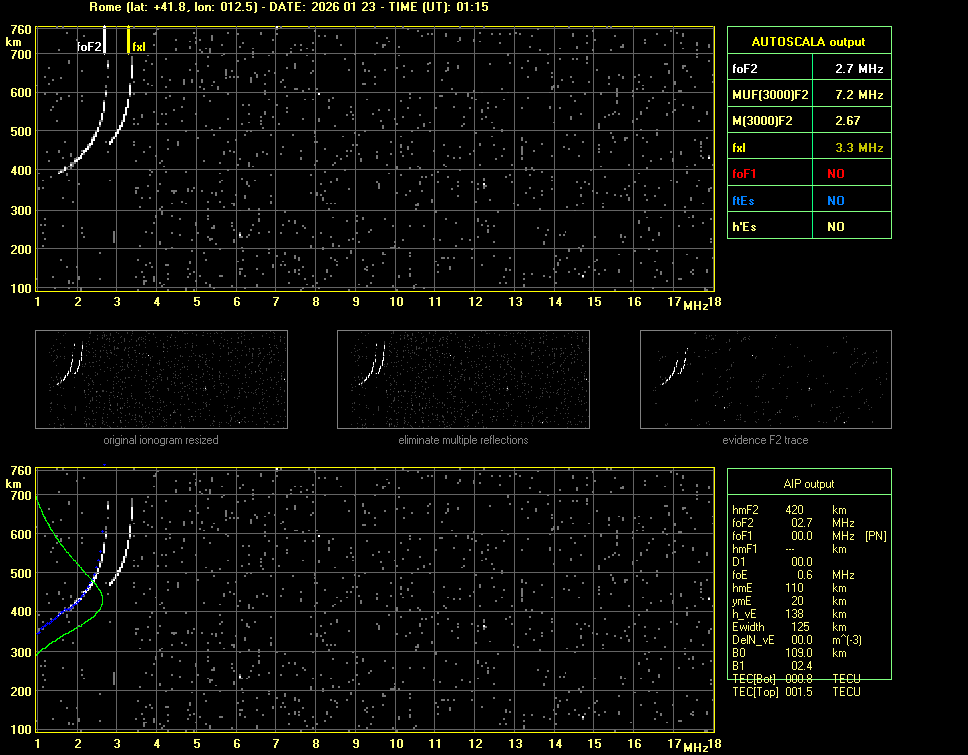Select the 'eliminate multiple reflections' thumbnail
This screenshot has width=968, height=755.
463,380
